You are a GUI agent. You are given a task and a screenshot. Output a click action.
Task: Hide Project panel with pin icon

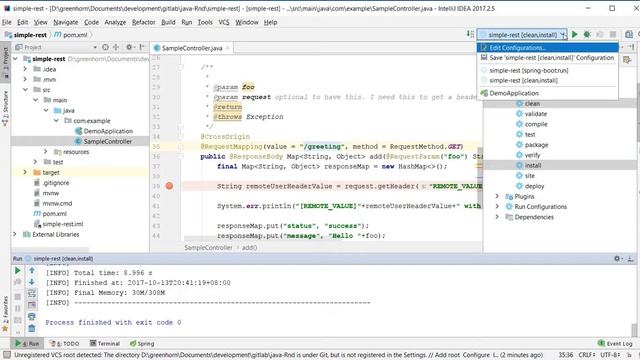pyautogui.click(x=142, y=47)
